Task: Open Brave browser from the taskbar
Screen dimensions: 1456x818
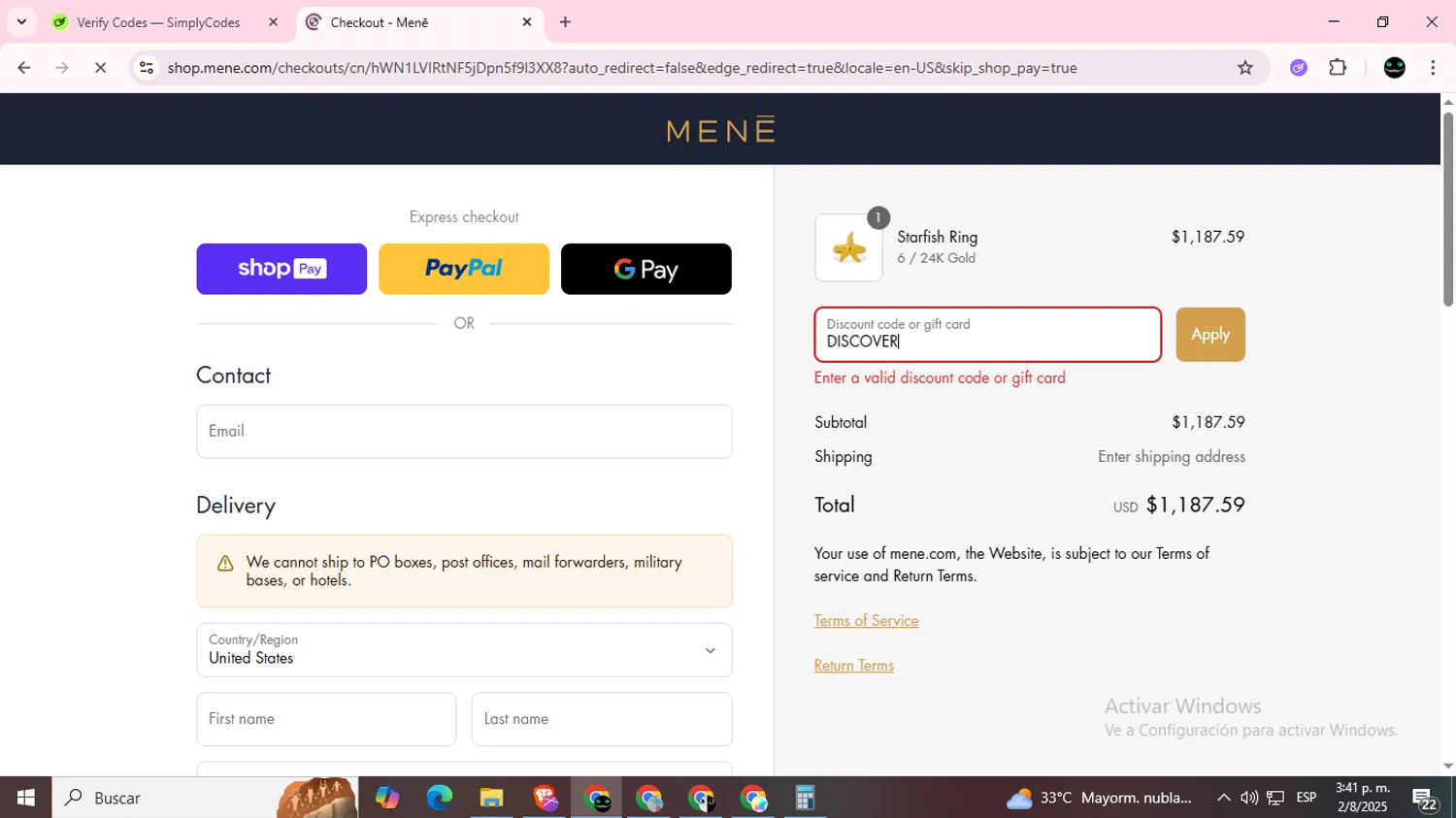Action: coord(545,798)
